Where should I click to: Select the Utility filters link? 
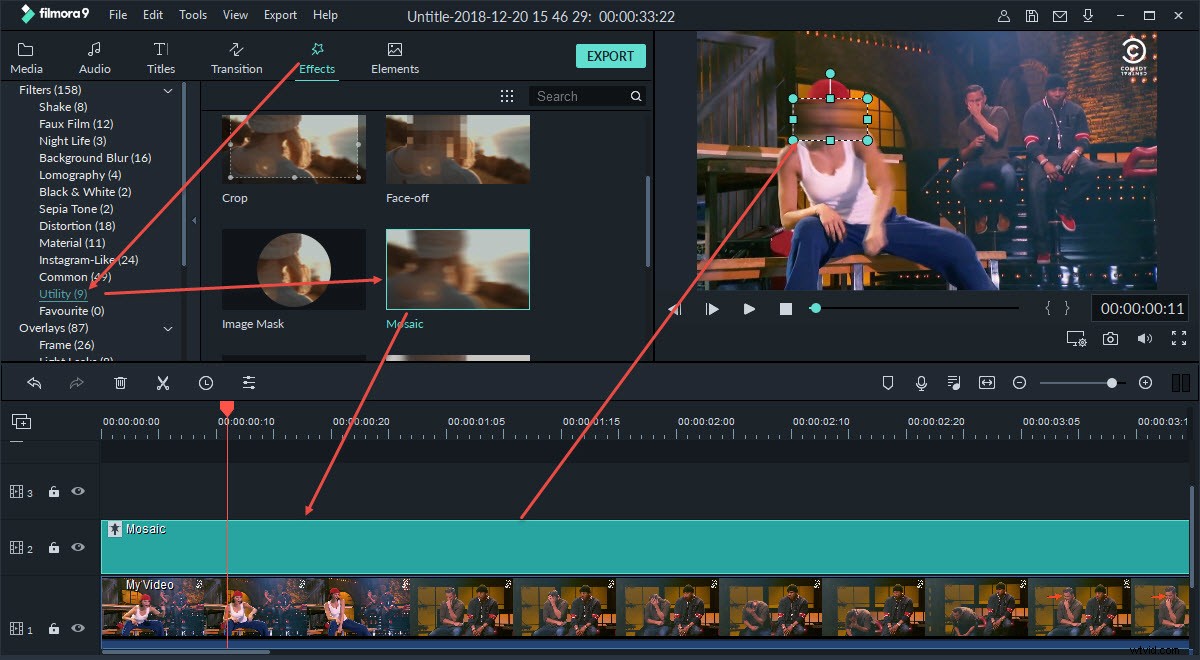pyautogui.click(x=62, y=293)
